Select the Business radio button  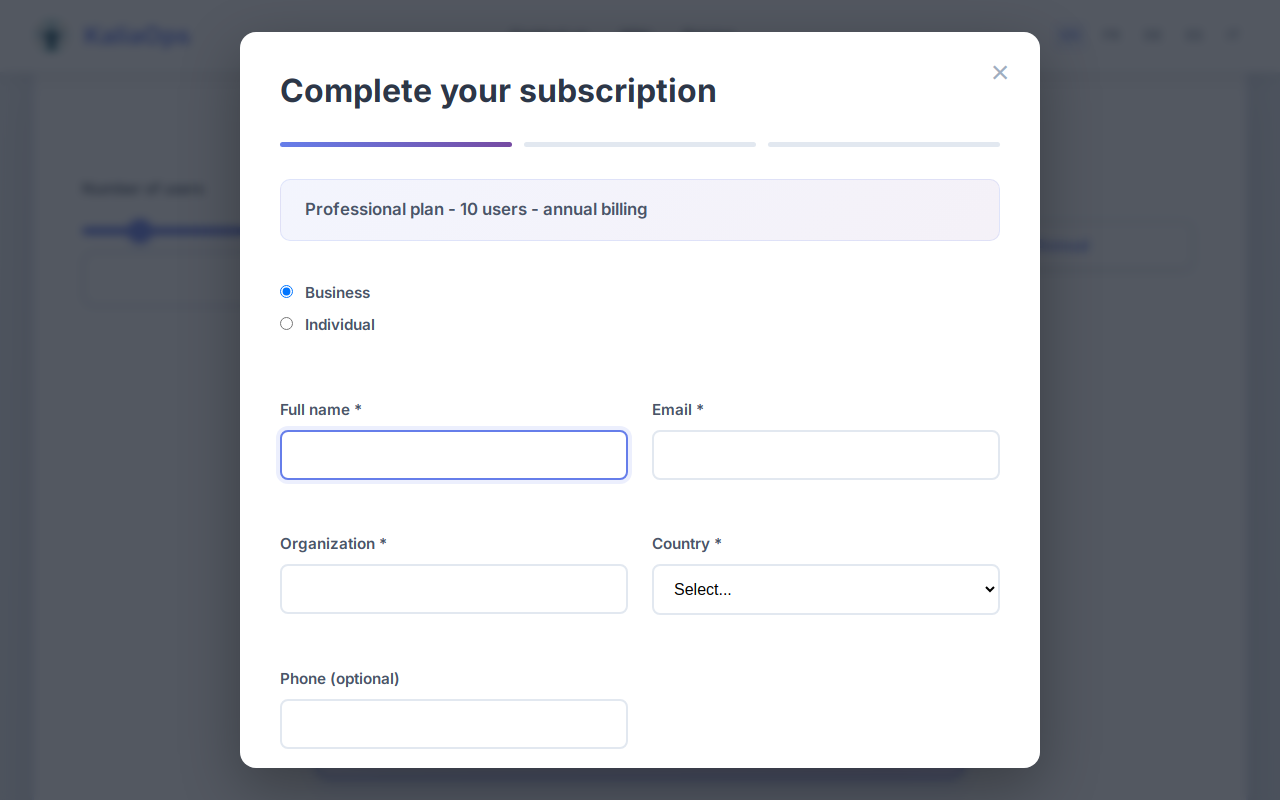tap(286, 291)
